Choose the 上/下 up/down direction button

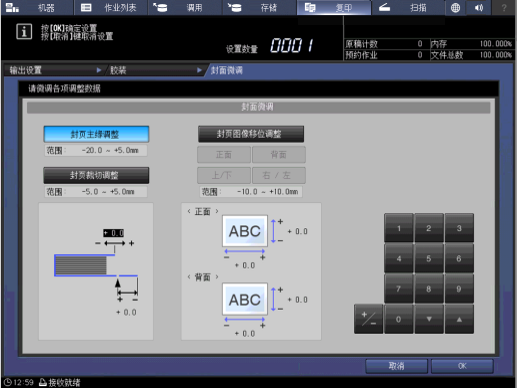pyautogui.click(x=224, y=175)
